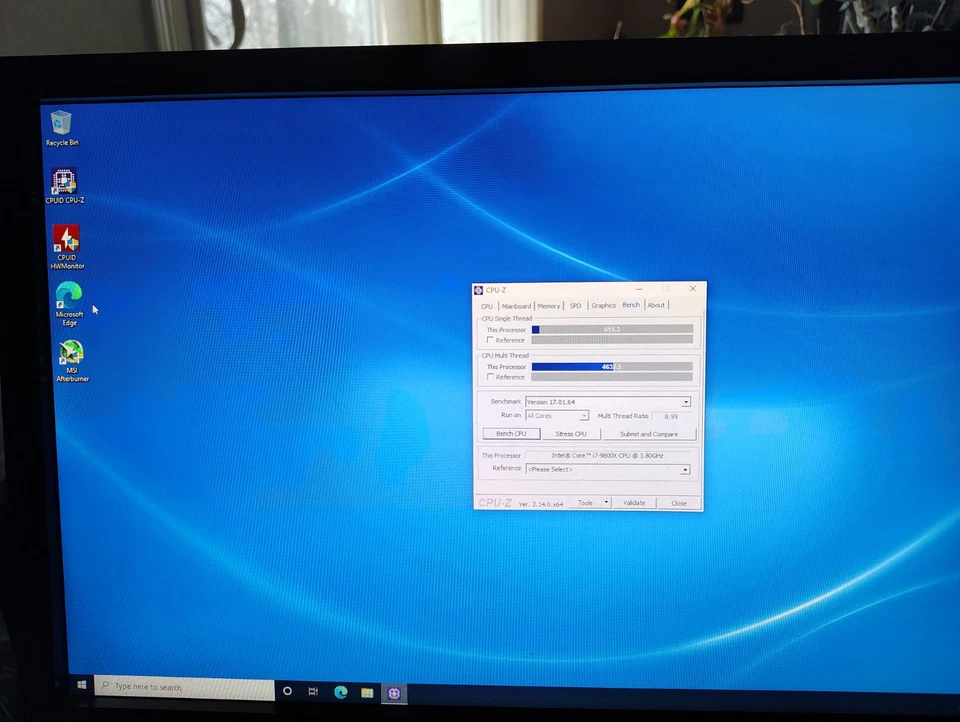Start the Stress CPU test
960x722 pixels.
pyautogui.click(x=572, y=434)
